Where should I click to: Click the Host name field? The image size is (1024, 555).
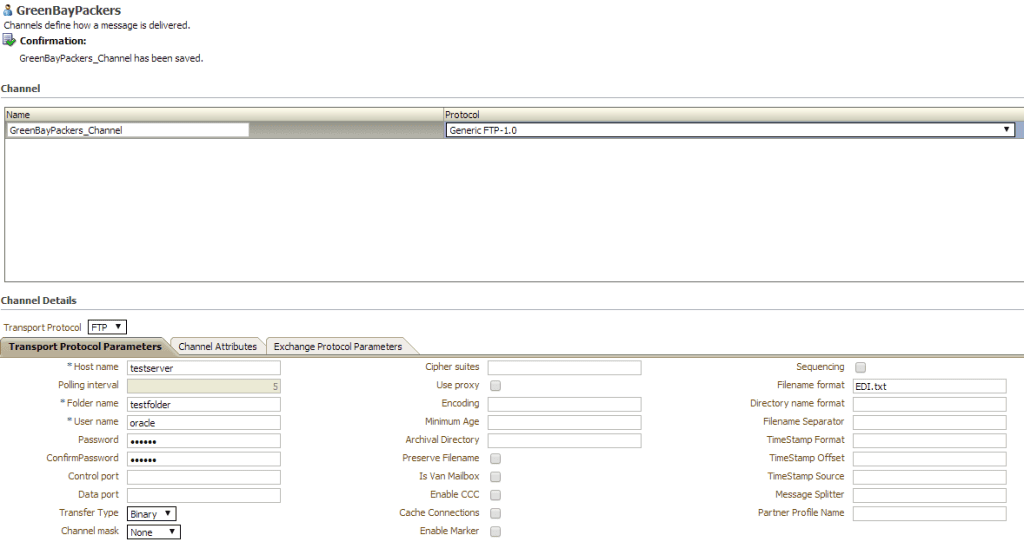click(204, 368)
